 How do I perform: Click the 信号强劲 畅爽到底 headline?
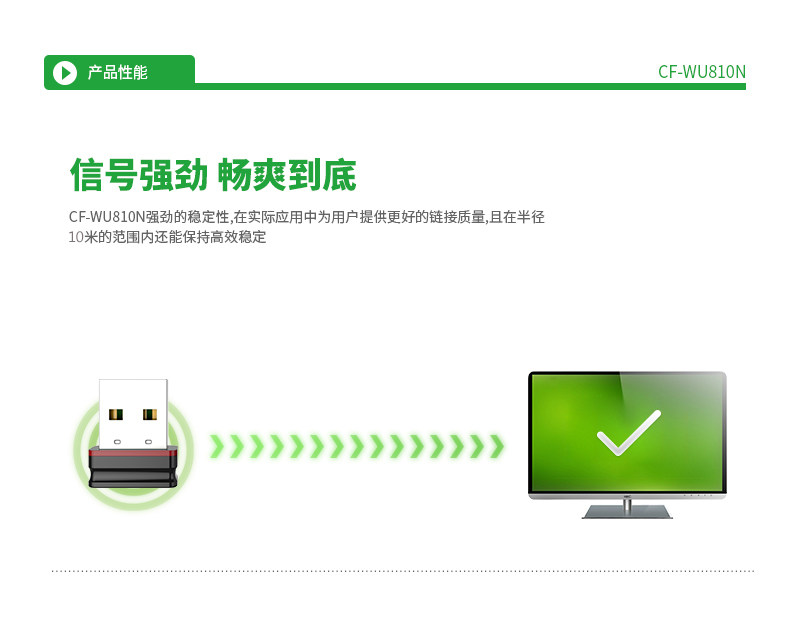(x=213, y=175)
